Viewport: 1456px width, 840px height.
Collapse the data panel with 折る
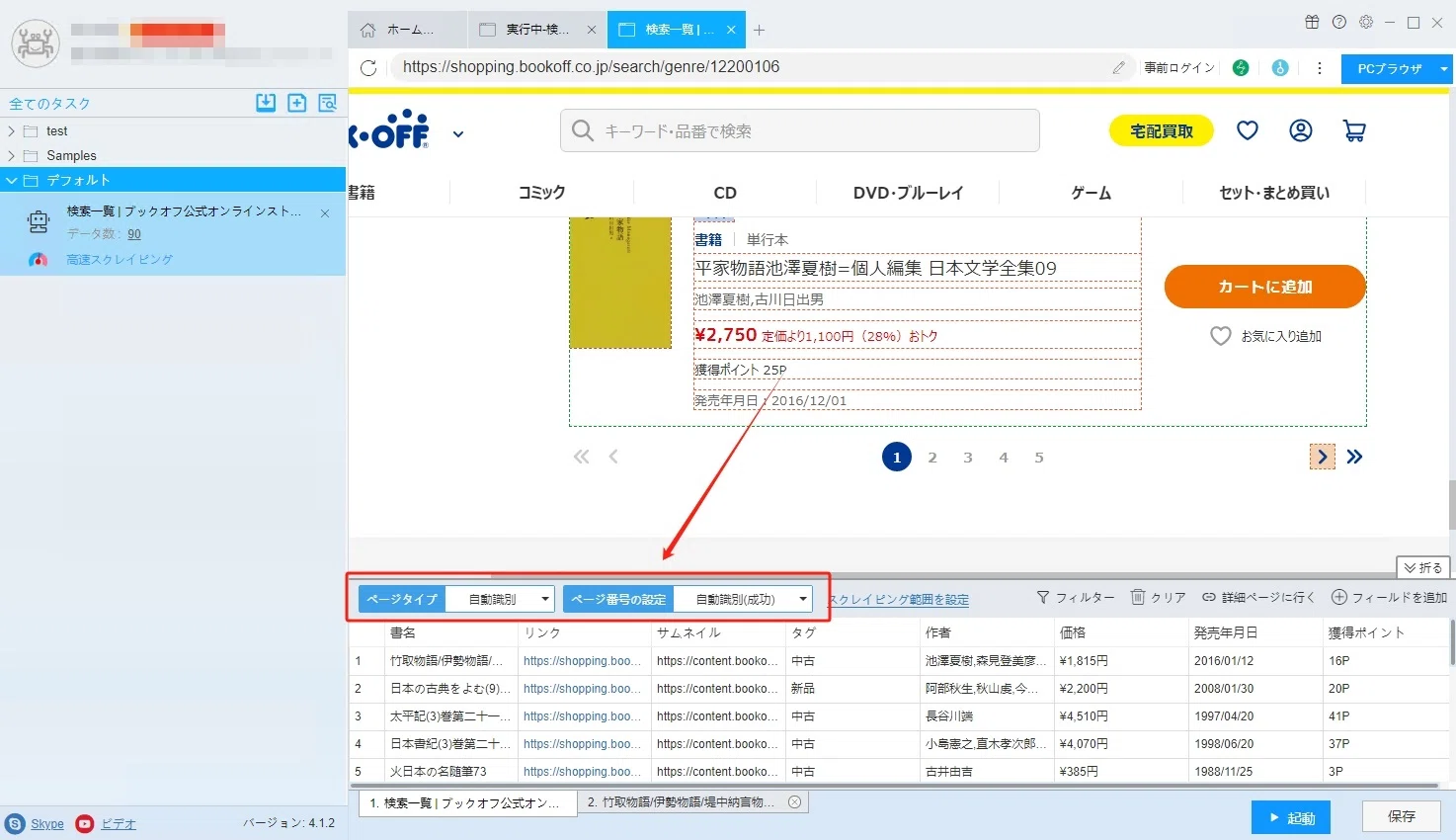pyautogui.click(x=1422, y=567)
